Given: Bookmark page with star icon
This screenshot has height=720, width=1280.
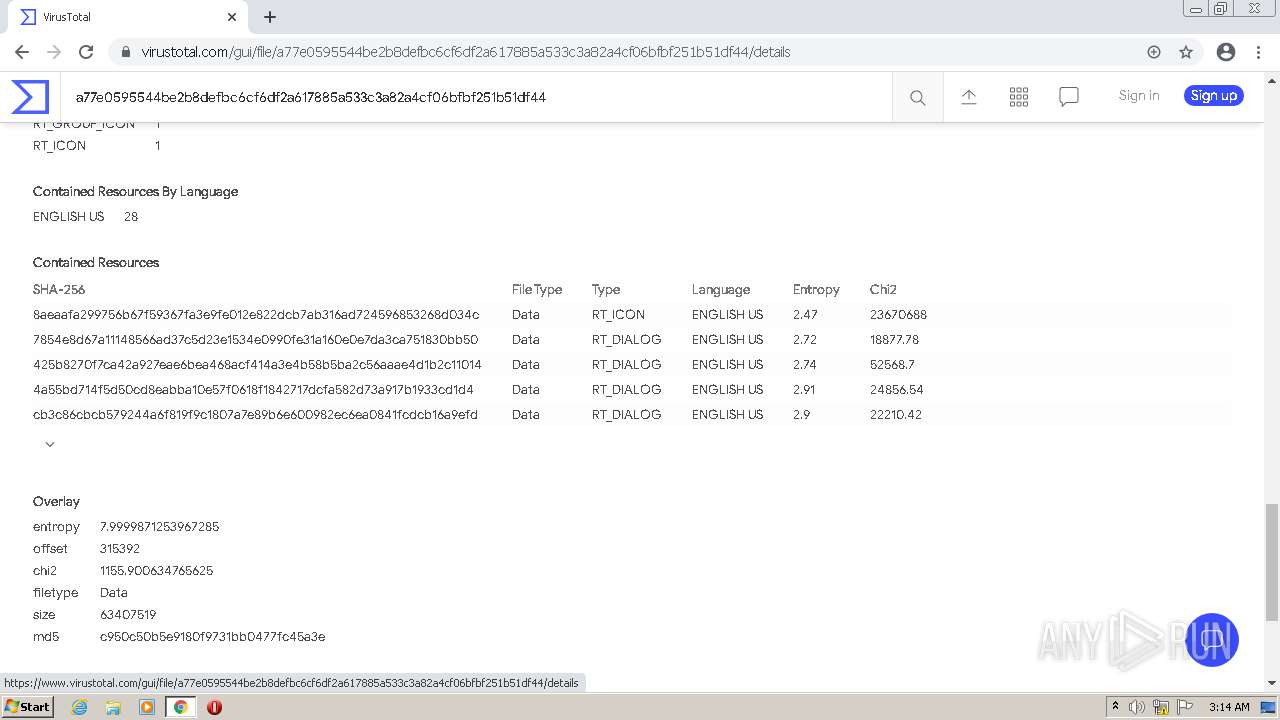Looking at the screenshot, I should coord(1186,52).
